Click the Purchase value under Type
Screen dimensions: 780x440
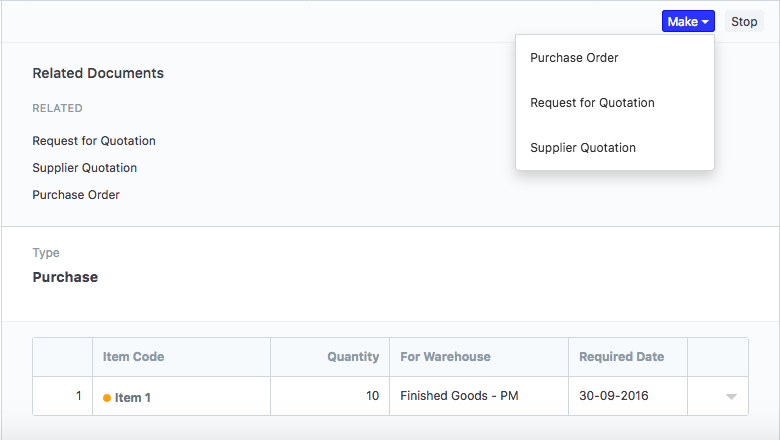coord(65,277)
